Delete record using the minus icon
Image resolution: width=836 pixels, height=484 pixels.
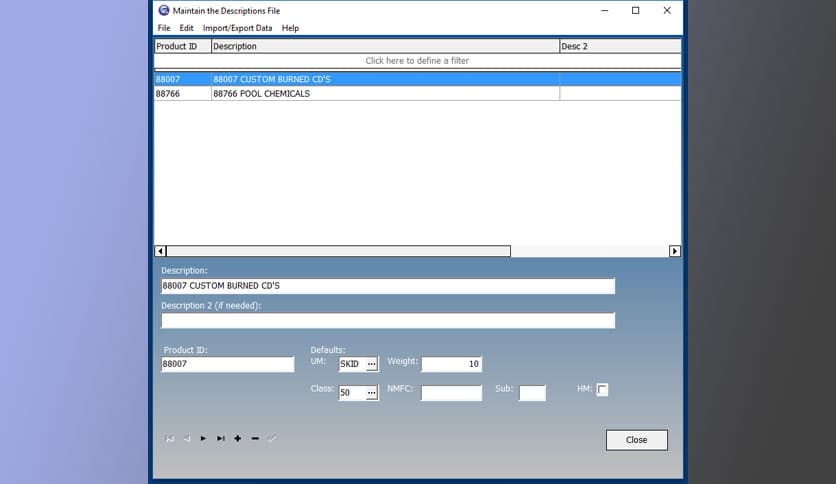(x=255, y=439)
